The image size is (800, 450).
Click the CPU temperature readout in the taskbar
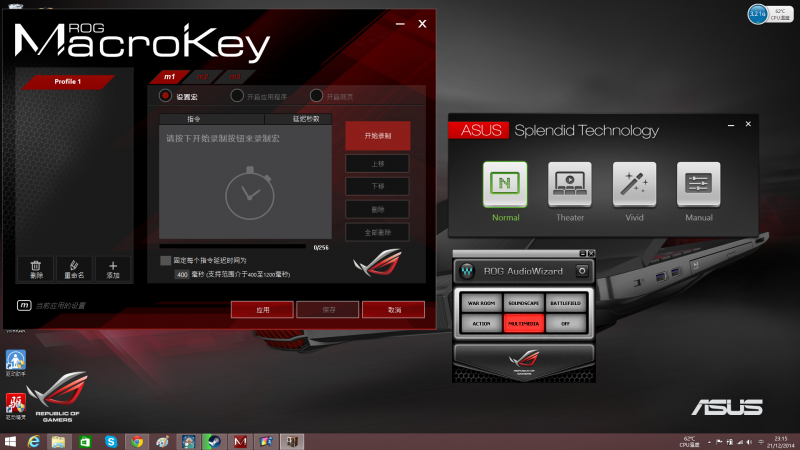click(689, 442)
